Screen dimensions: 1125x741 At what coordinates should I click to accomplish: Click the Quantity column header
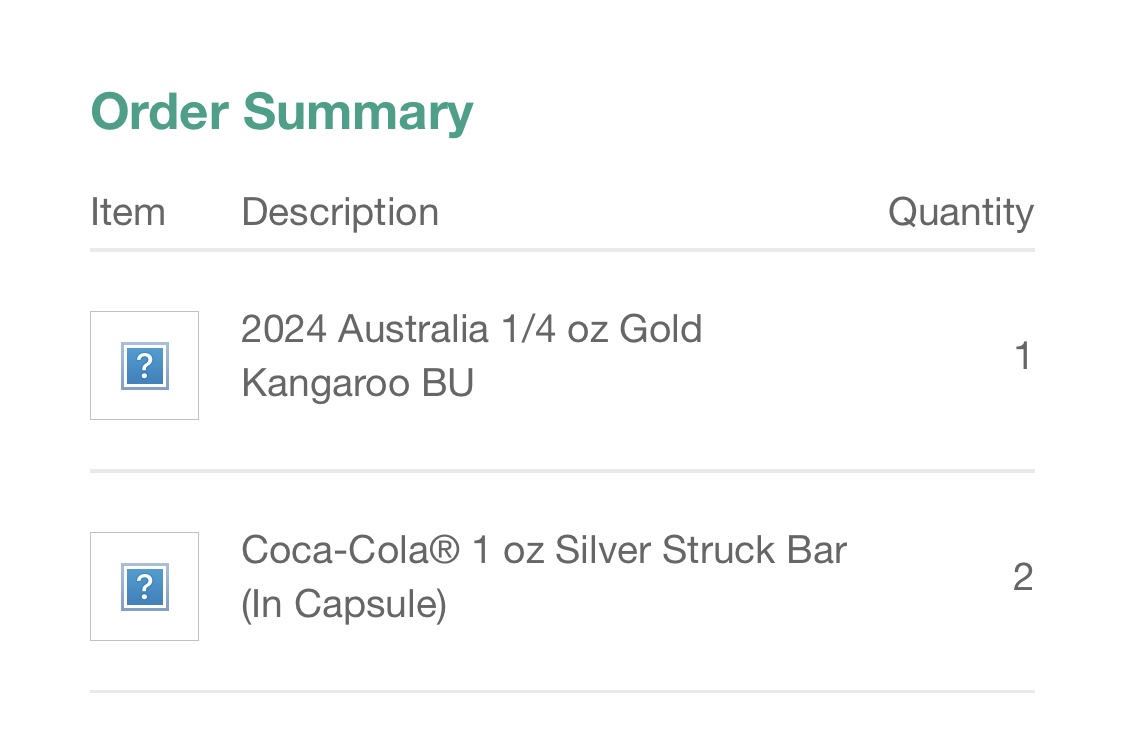961,212
